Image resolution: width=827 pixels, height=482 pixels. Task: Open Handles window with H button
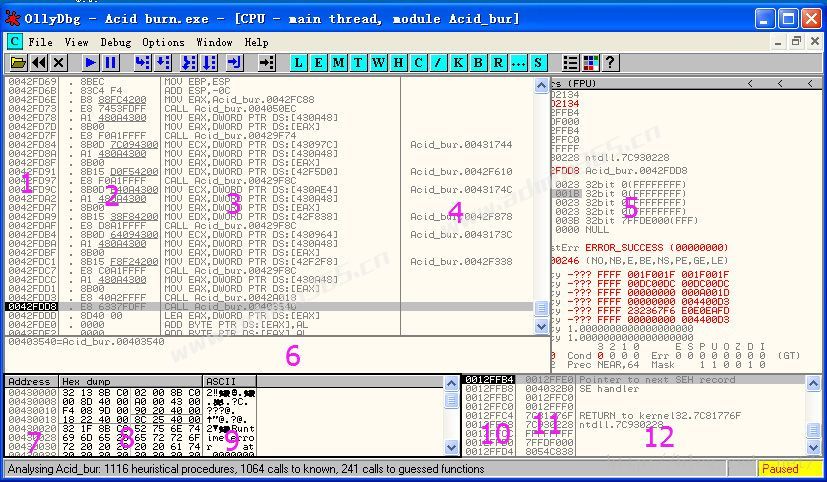399,63
